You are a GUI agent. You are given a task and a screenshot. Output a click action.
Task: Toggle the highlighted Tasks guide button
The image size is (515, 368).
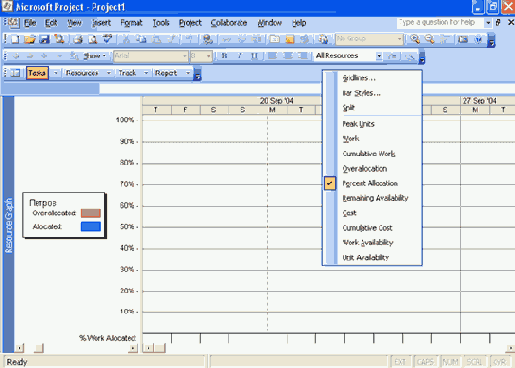37,73
